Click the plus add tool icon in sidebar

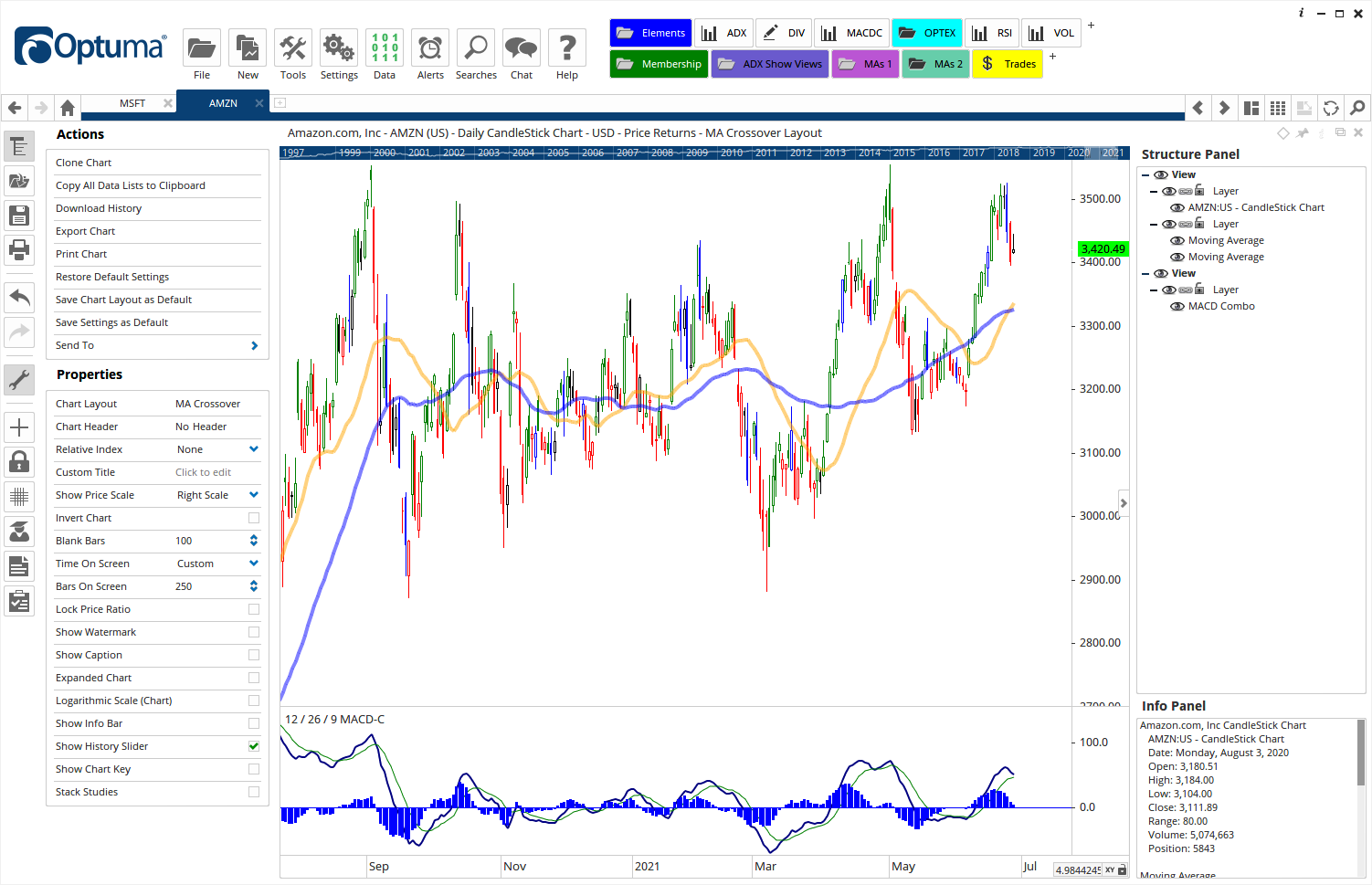click(19, 427)
